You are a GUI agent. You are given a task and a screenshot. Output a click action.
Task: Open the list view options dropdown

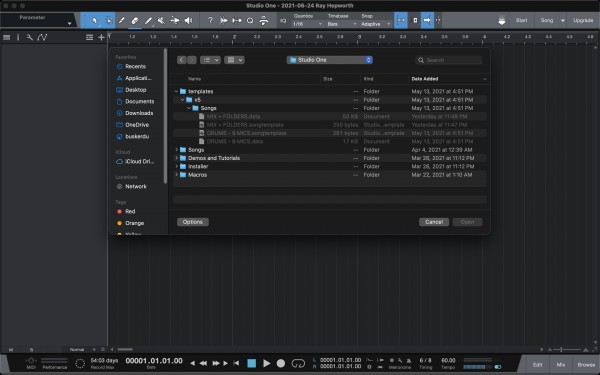[x=210, y=60]
